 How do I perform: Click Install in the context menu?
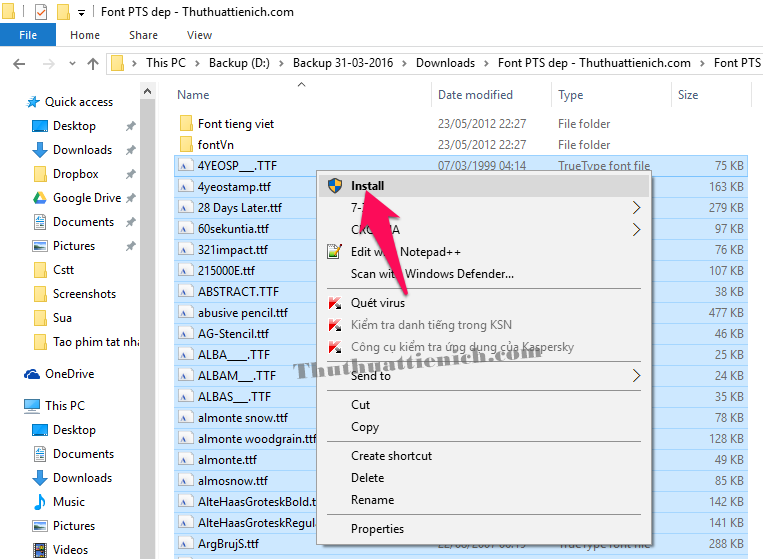(368, 185)
